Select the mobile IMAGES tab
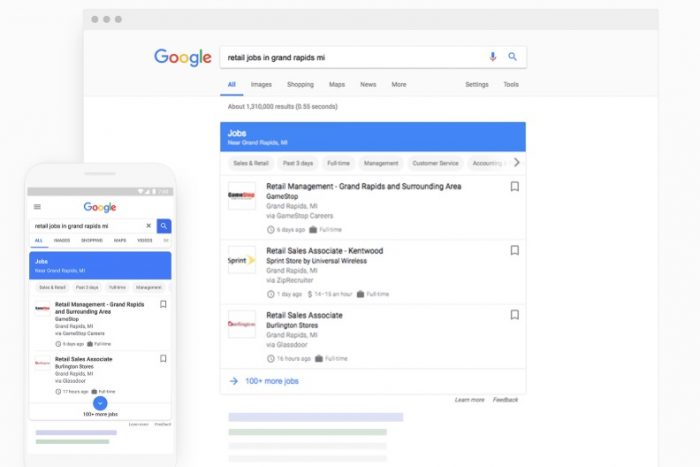The height and width of the screenshot is (467, 700). (62, 240)
